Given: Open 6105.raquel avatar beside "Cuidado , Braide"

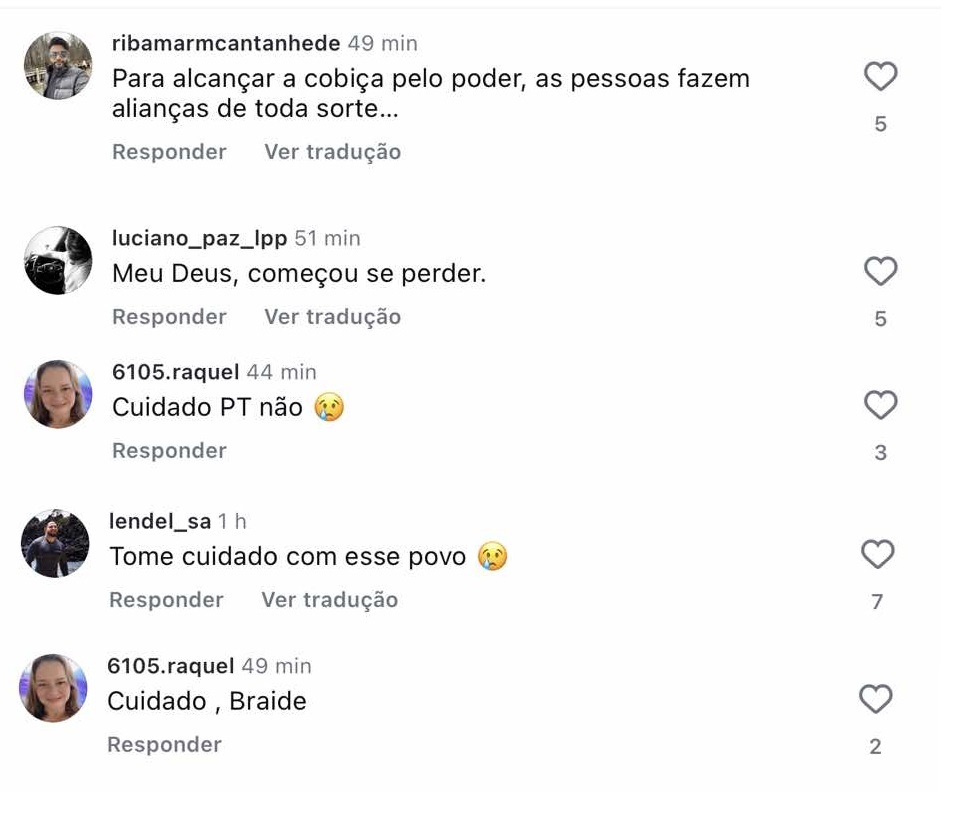Looking at the screenshot, I should click(x=54, y=688).
